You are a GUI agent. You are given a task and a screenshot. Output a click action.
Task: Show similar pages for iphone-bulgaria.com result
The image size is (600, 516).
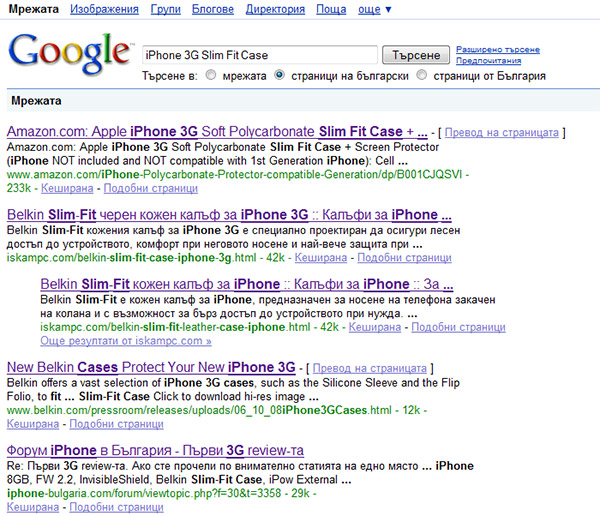click(x=116, y=507)
